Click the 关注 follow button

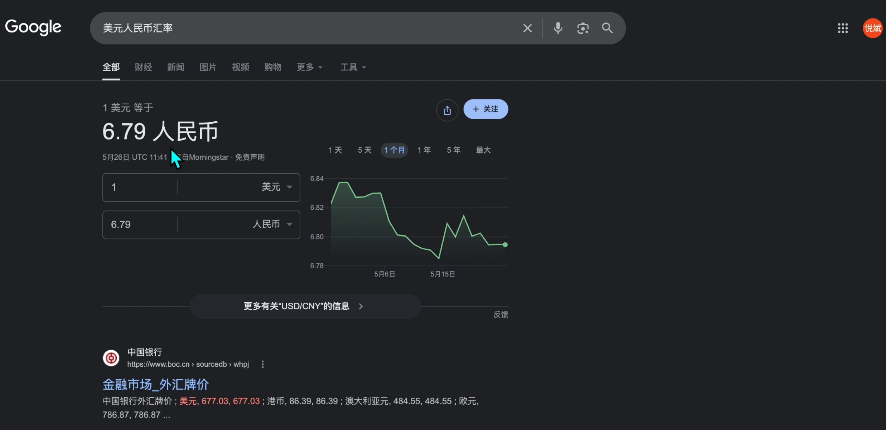[486, 109]
